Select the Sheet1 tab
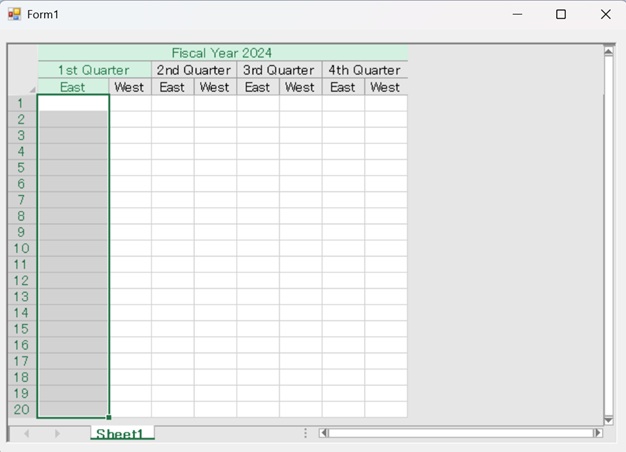This screenshot has height=452, width=626. click(122, 433)
